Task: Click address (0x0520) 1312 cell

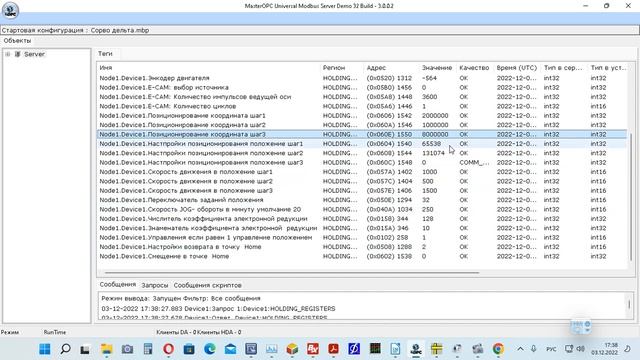Action: [389, 78]
